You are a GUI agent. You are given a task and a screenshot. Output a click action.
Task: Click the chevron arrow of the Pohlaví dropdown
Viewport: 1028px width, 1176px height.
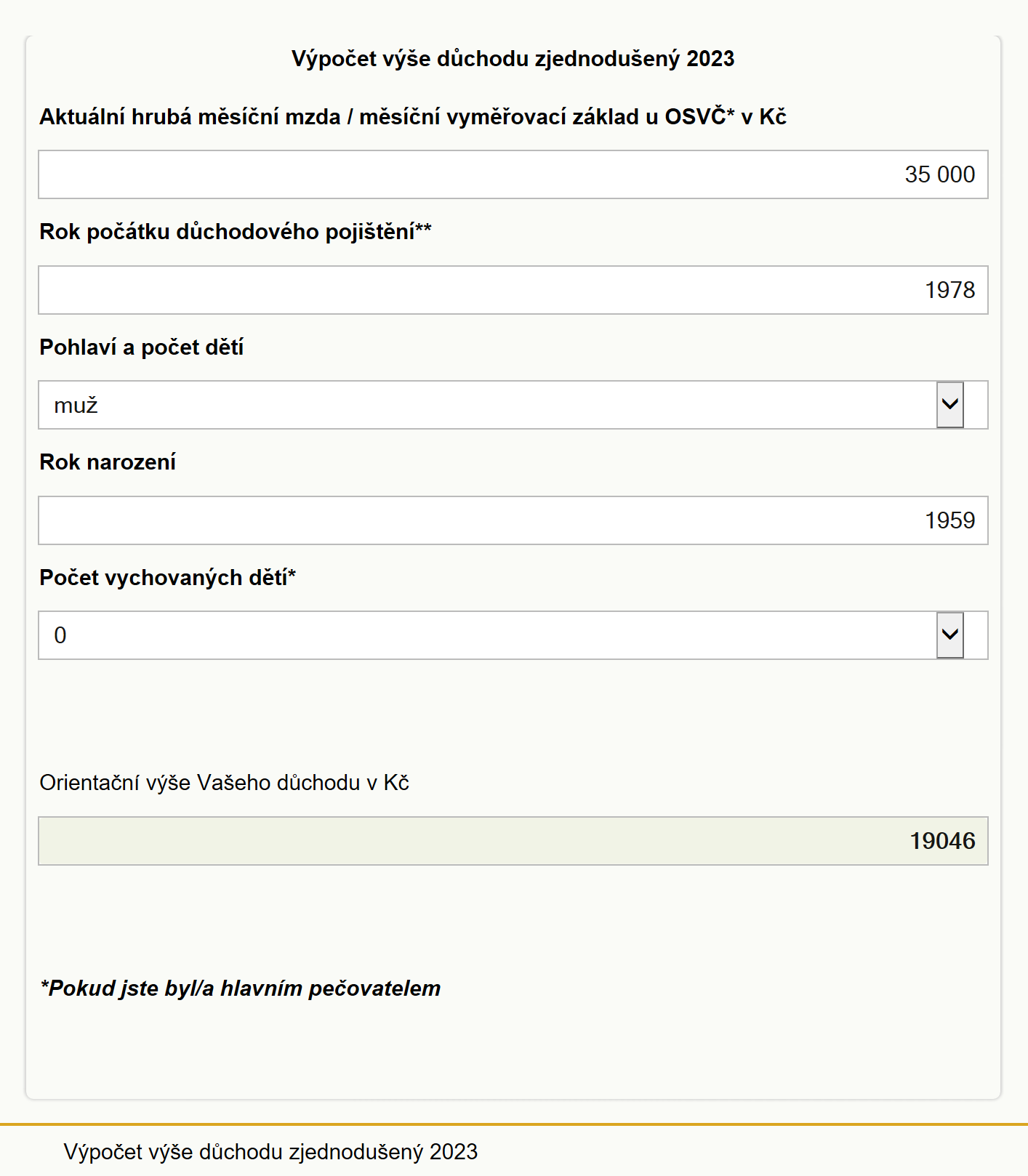pos(949,405)
